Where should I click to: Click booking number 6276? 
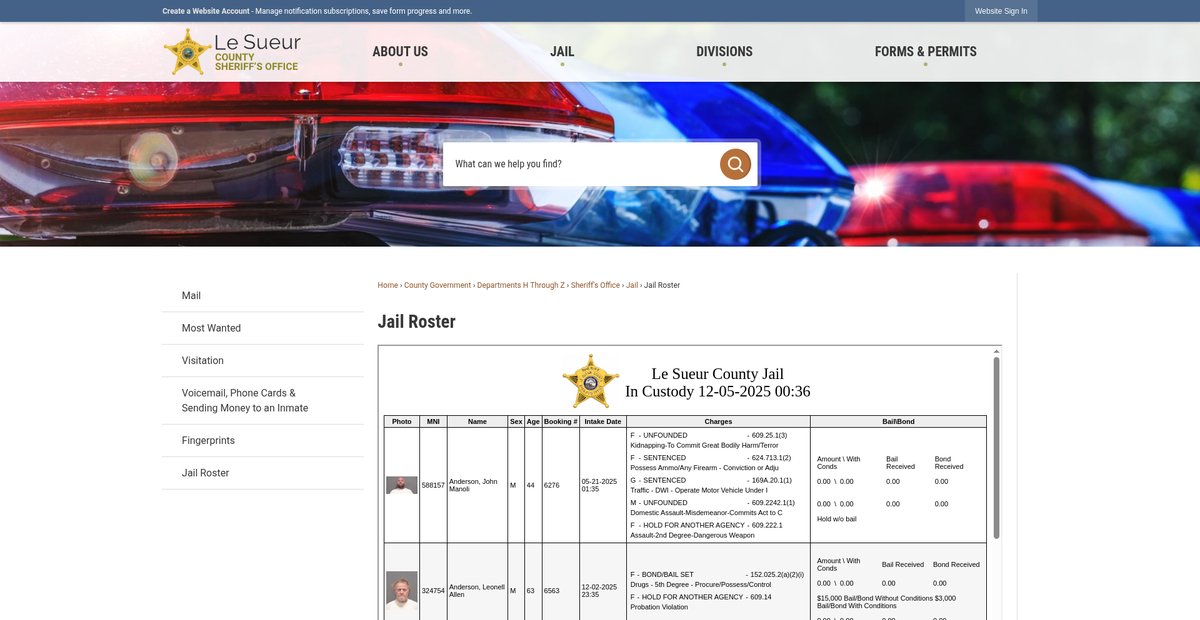click(551, 485)
